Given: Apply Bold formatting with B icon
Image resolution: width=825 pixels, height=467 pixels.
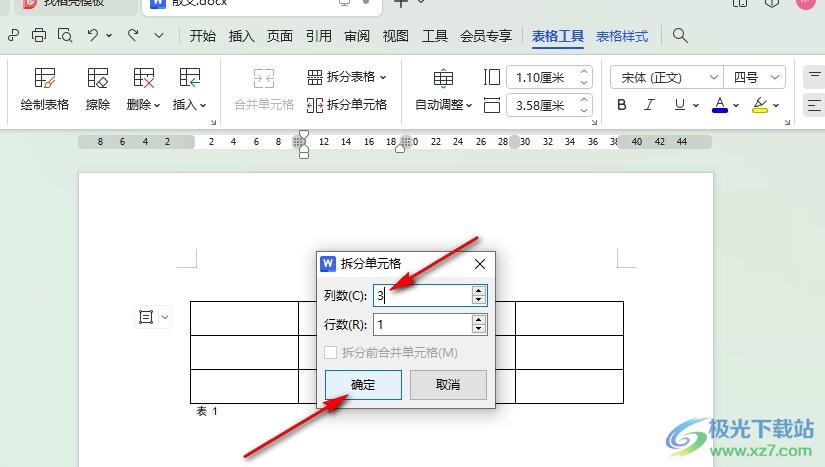Looking at the screenshot, I should (x=622, y=104).
